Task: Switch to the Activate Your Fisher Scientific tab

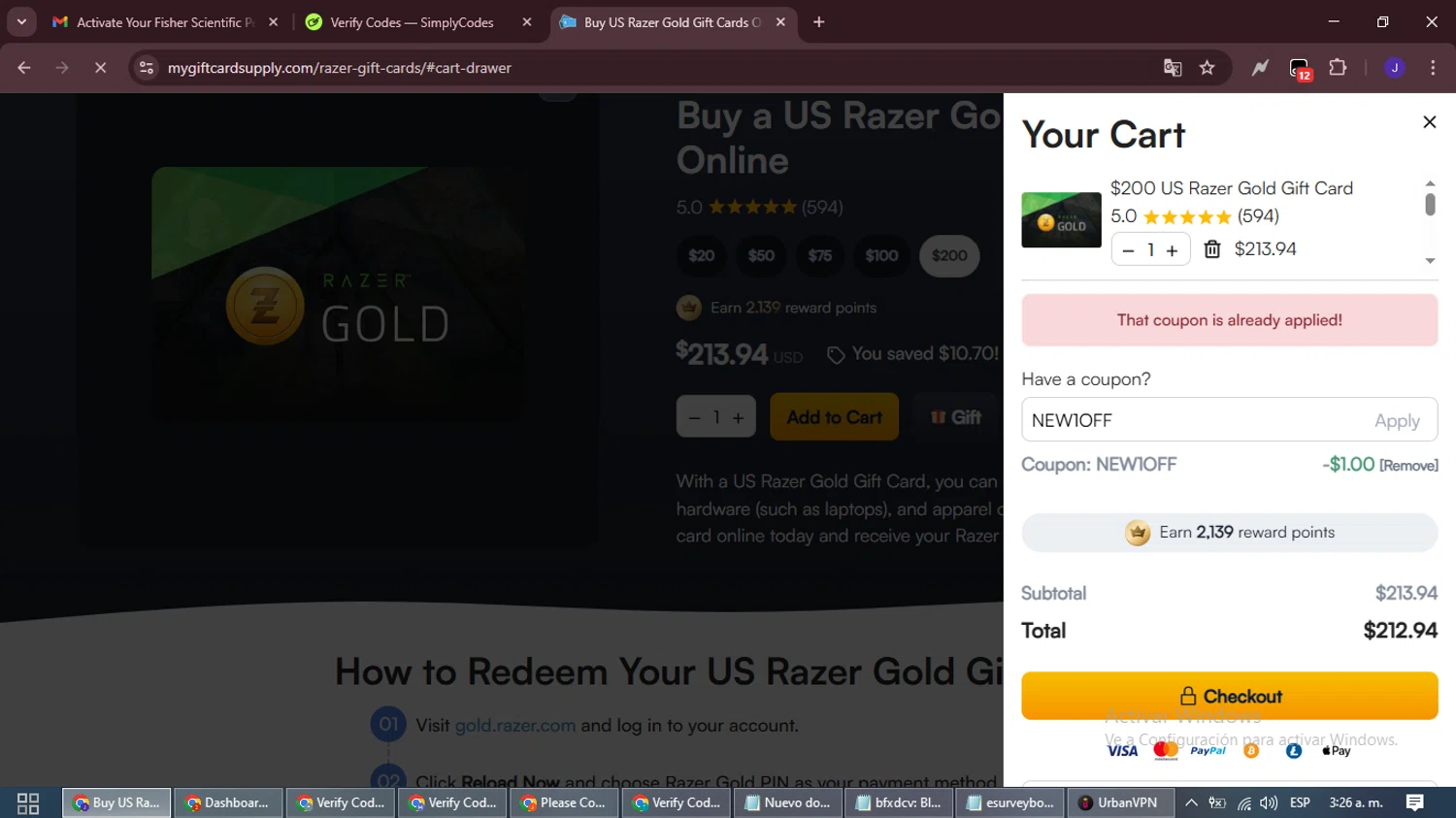Action: pyautogui.click(x=165, y=22)
